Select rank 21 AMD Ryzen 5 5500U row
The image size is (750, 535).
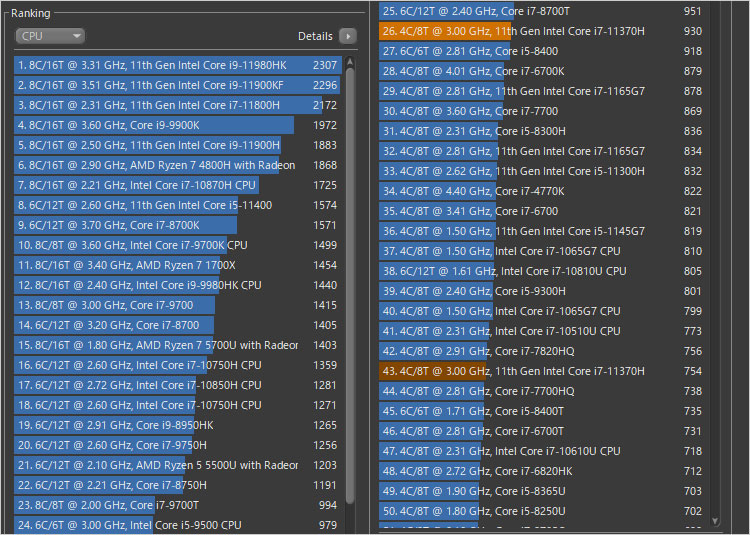click(178, 465)
